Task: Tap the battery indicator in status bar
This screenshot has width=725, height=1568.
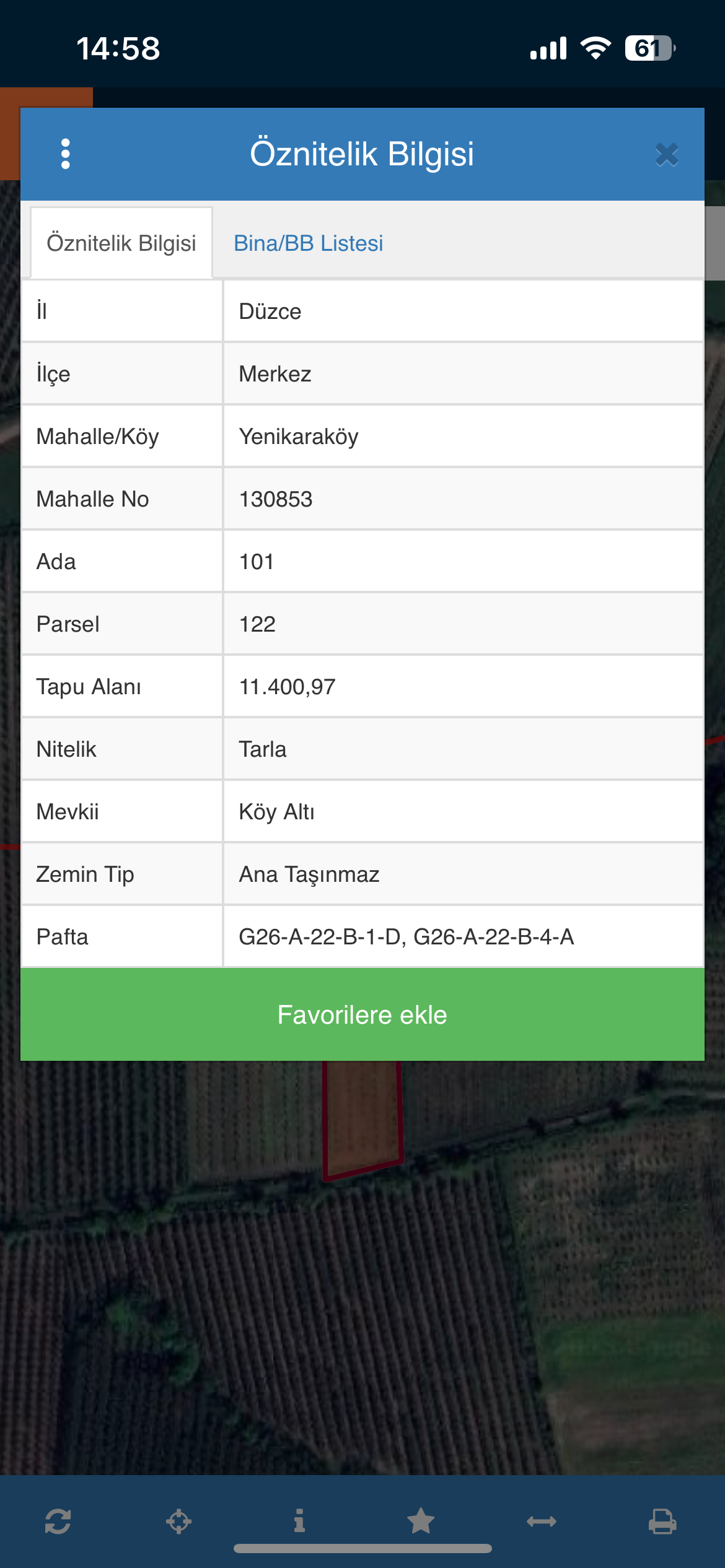Action: coord(649,48)
